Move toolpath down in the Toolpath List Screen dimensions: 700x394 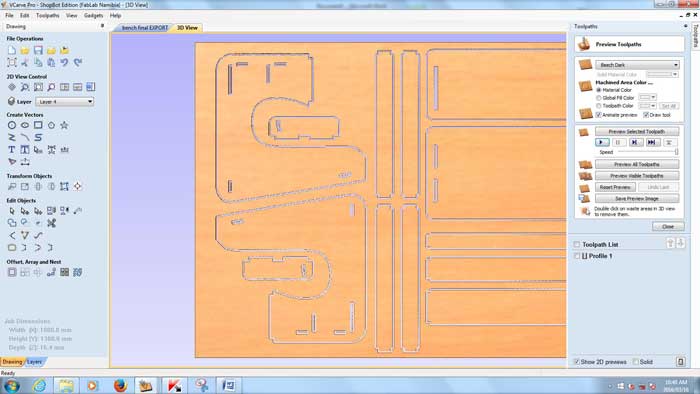680,243
